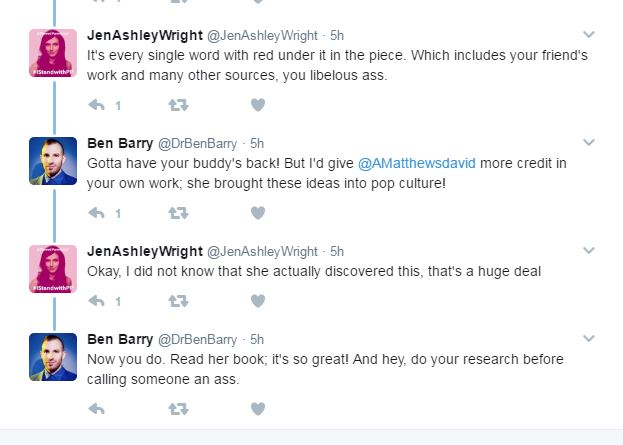
Task: Open the chevron menu on the 'Okay, I did not know' tweet
Action: tap(588, 251)
